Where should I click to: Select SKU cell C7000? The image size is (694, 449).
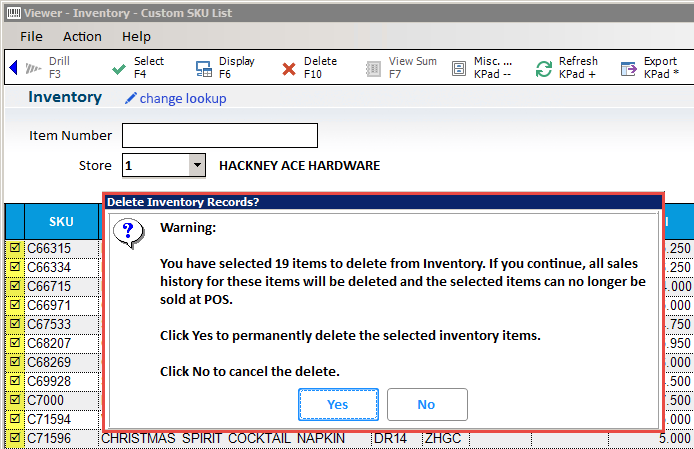click(x=62, y=401)
